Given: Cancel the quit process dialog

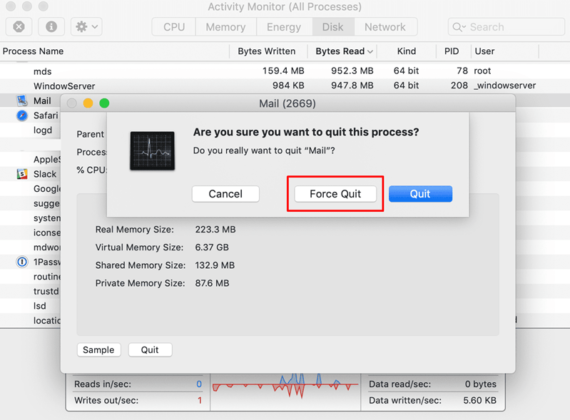Looking at the screenshot, I should click(226, 194).
